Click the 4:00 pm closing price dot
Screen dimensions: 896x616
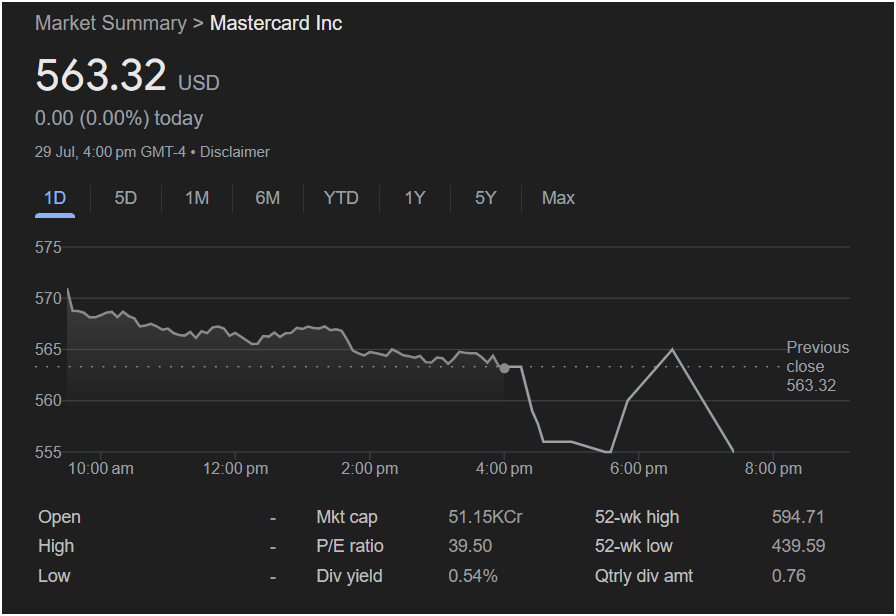[x=504, y=368]
